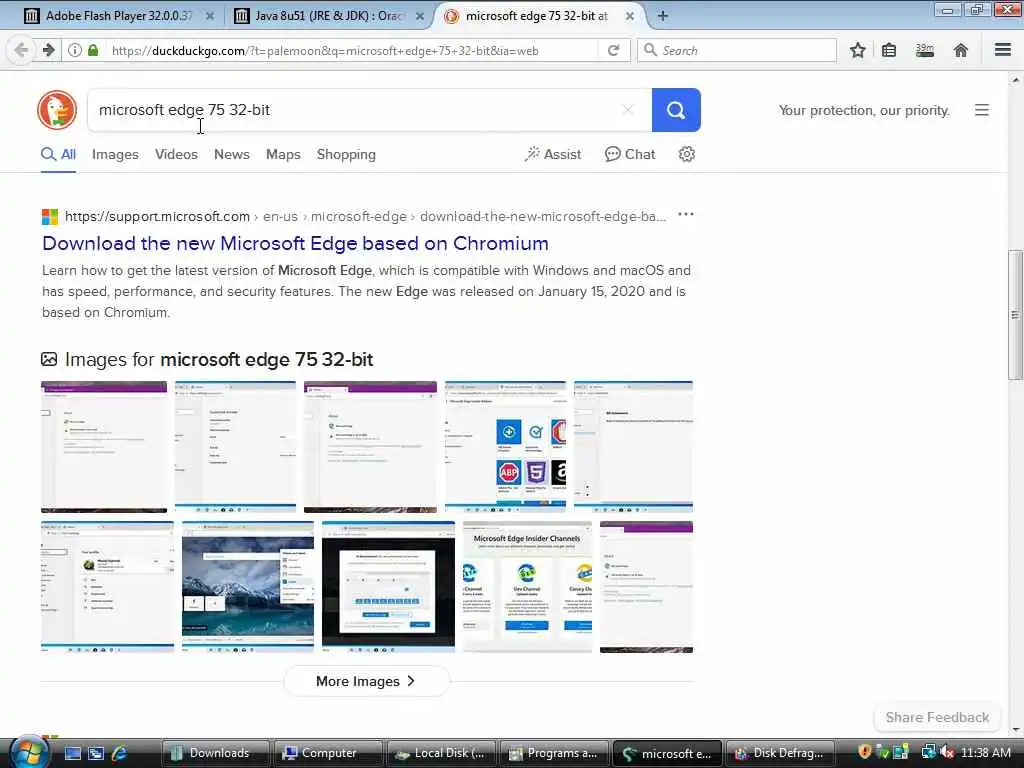The image size is (1024, 768).
Task: Click the page vertical scrollbar thumb
Action: tap(1016, 313)
